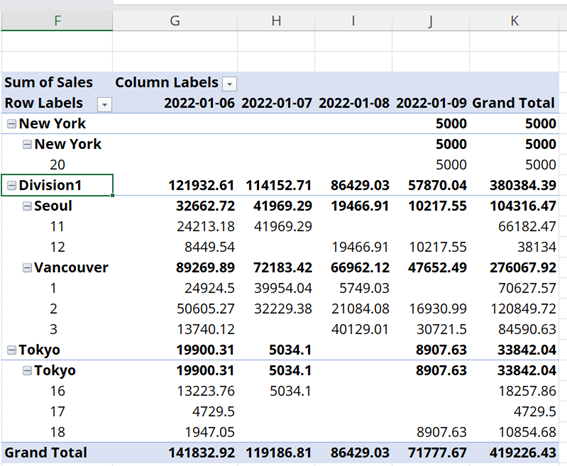Click Division1 value 121932.61
567x466 pixels.
pyautogui.click(x=202, y=185)
